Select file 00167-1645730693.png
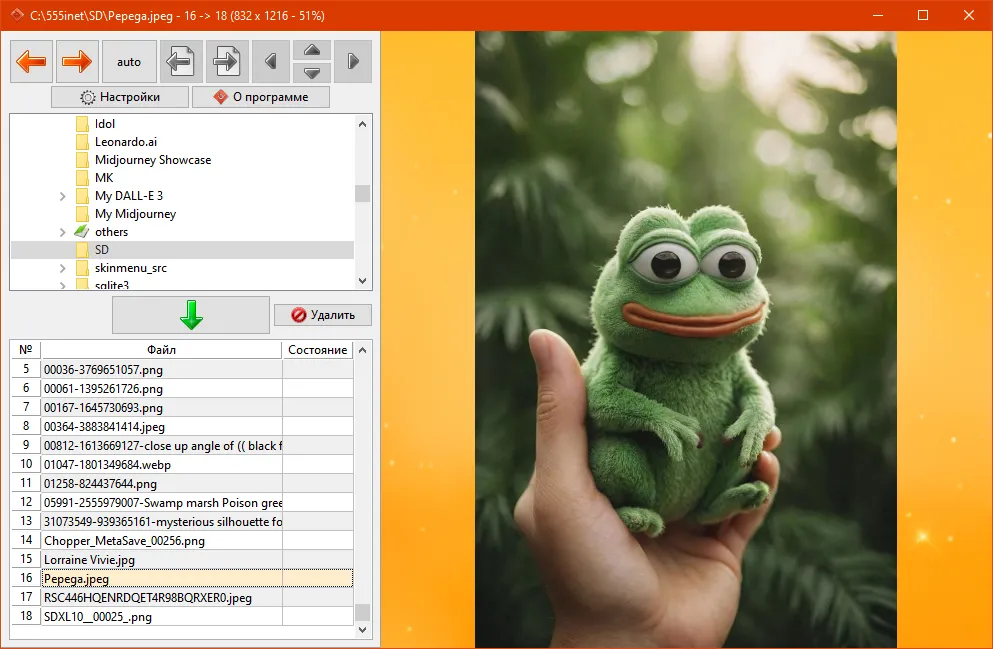 pyautogui.click(x=161, y=408)
